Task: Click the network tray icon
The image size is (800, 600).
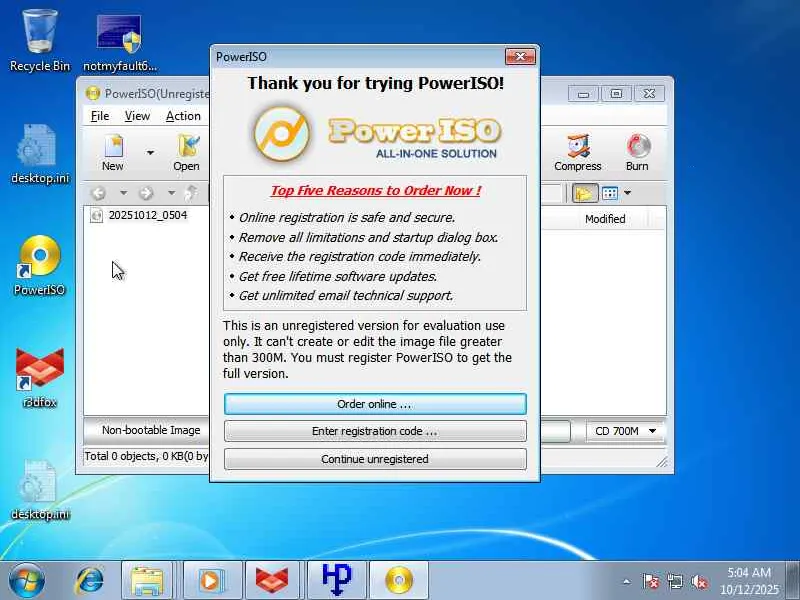Action: click(674, 581)
